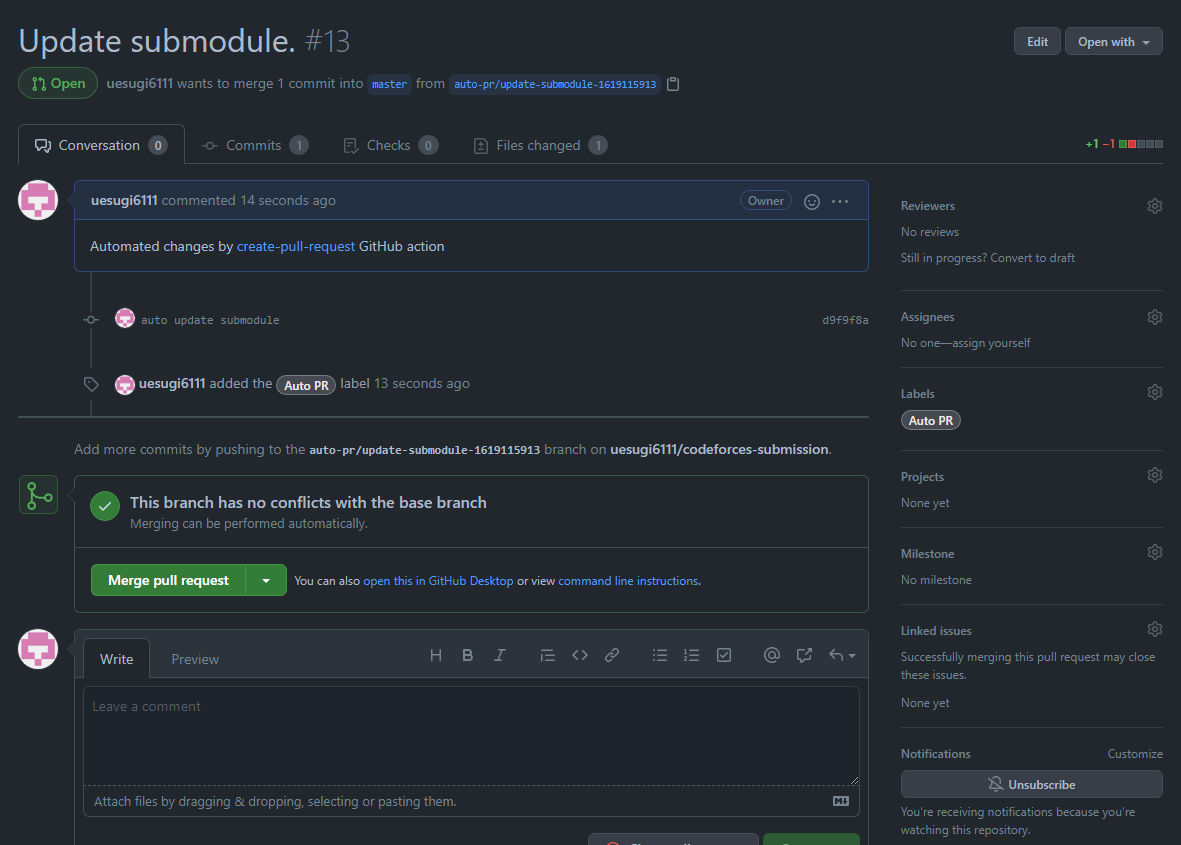The width and height of the screenshot is (1181, 845).
Task: Mention a user with @ icon
Action: 771,655
